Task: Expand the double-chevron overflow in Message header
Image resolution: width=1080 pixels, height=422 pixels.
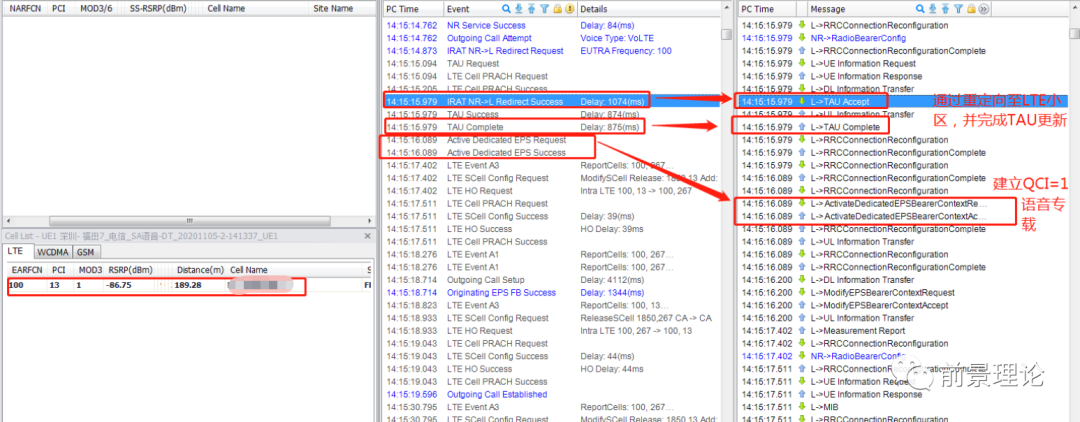Action: pyautogui.click(x=984, y=9)
